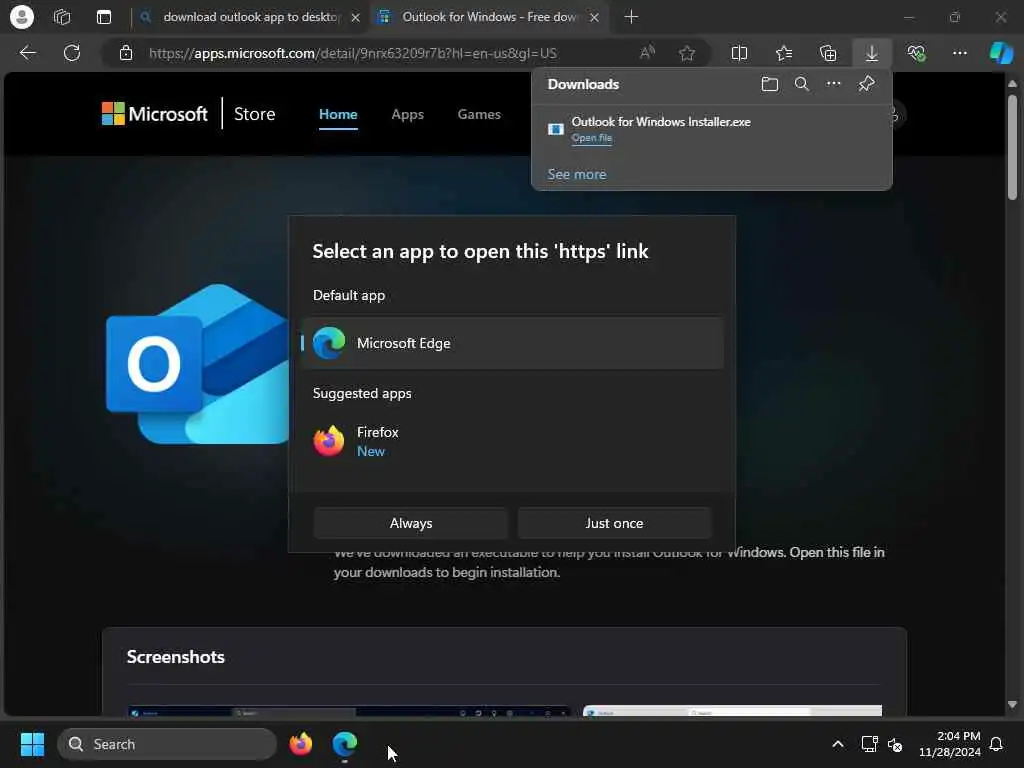This screenshot has height=768, width=1024.
Task: Click the Store title link
Action: pos(255,114)
